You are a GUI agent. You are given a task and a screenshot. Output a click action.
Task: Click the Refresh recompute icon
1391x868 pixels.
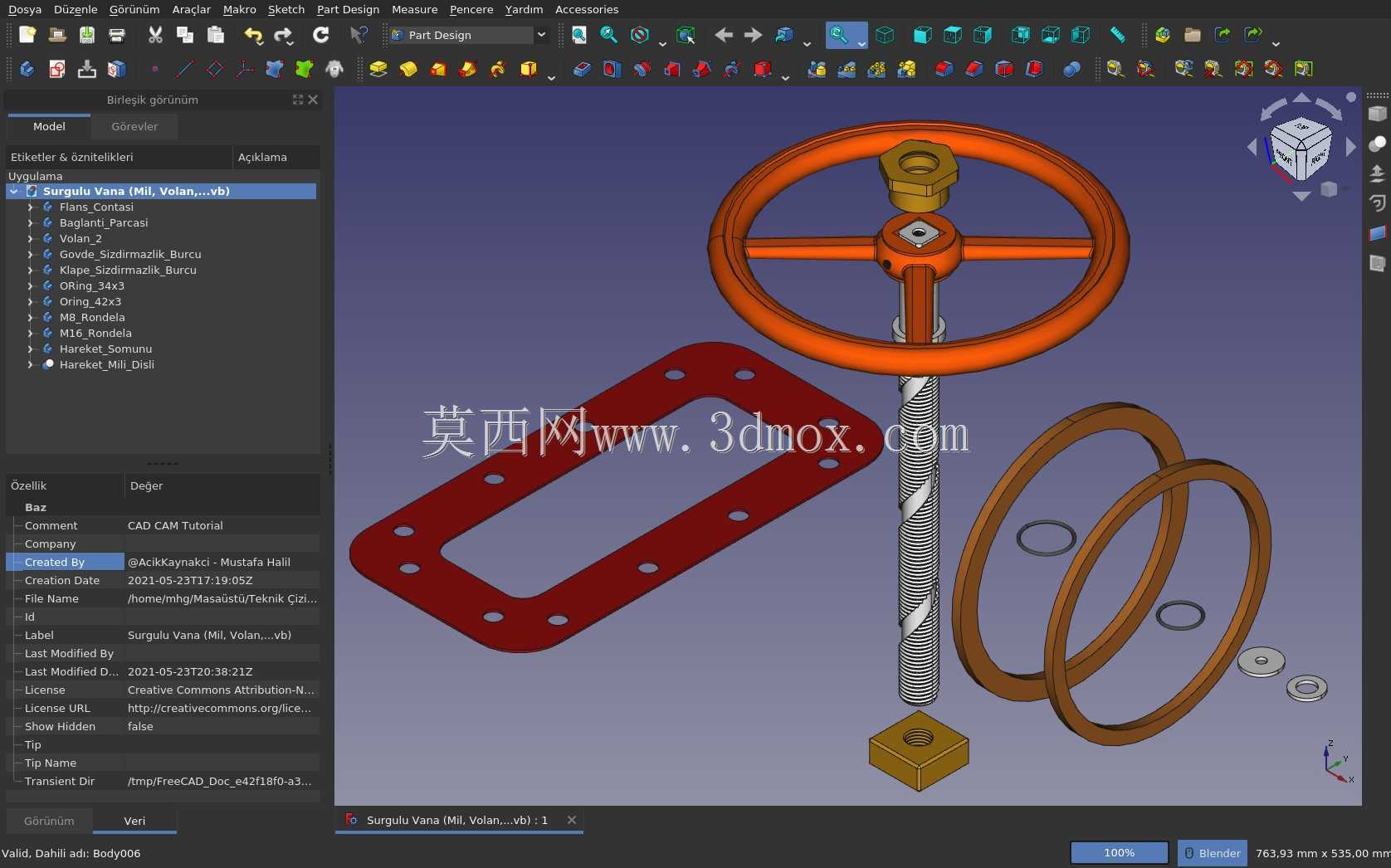pyautogui.click(x=321, y=35)
